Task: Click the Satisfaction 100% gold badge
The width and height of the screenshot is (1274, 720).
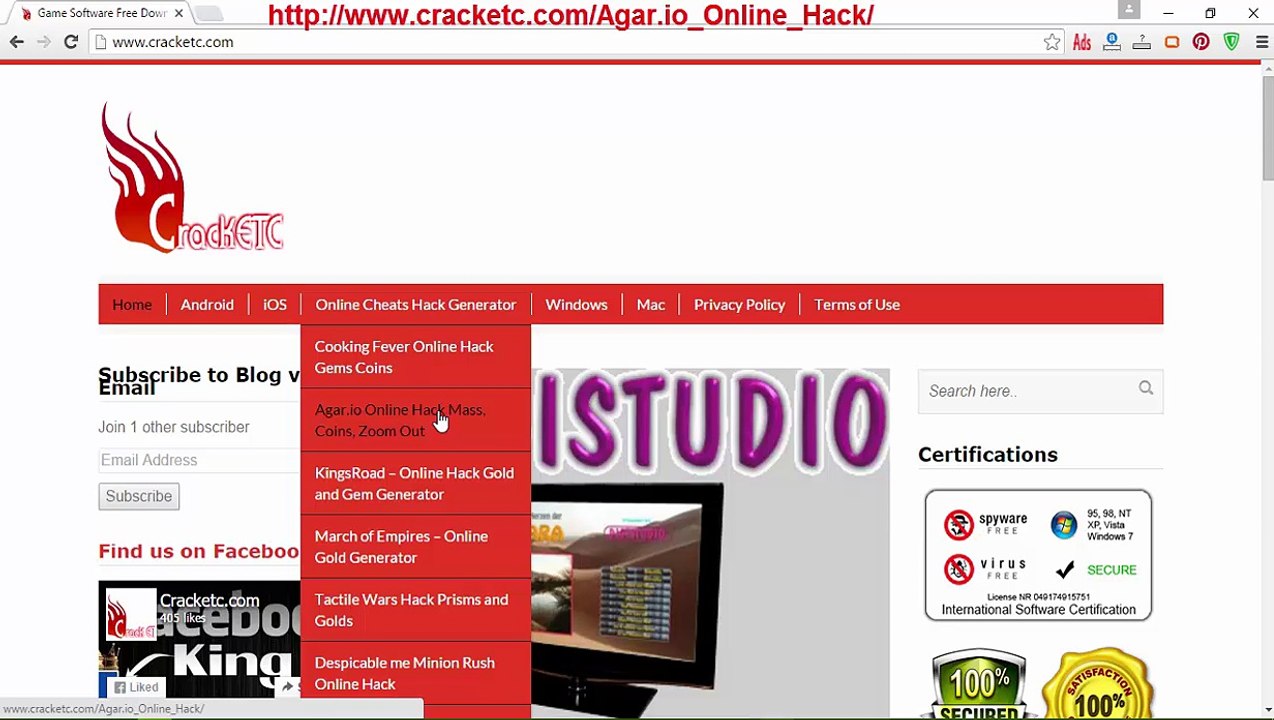Action: pos(1098,685)
